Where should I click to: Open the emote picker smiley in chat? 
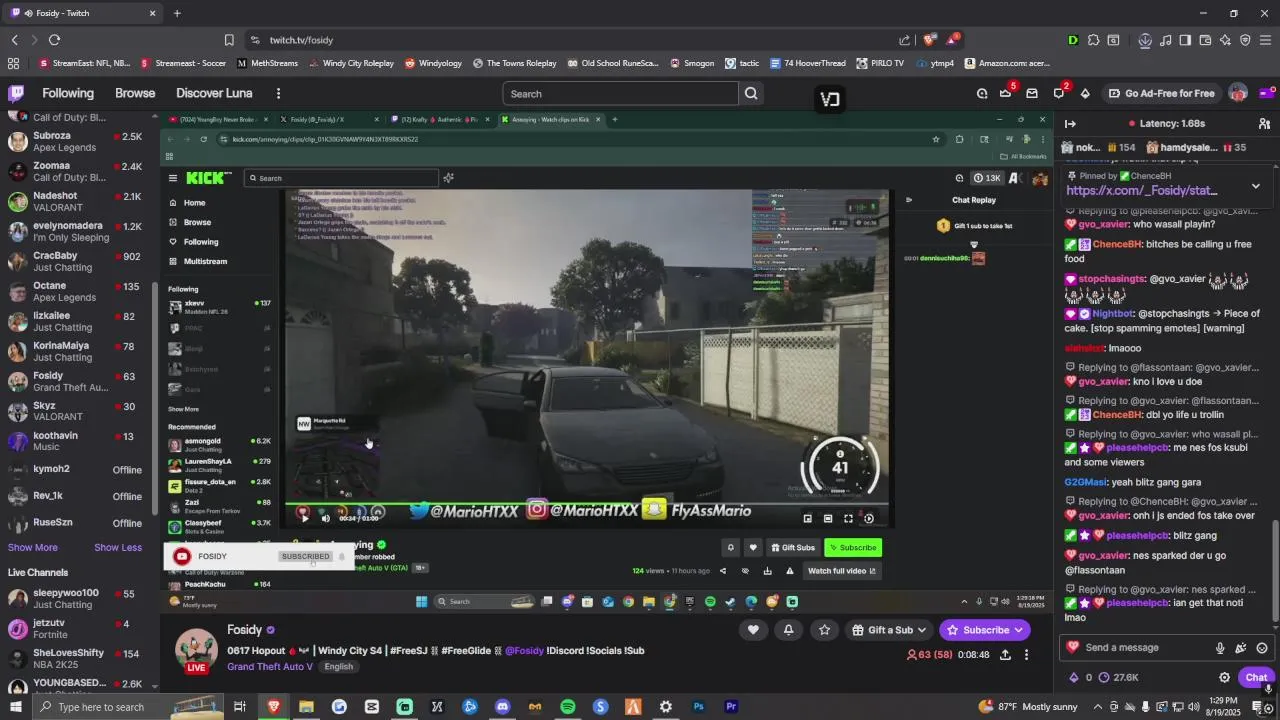coord(1262,647)
